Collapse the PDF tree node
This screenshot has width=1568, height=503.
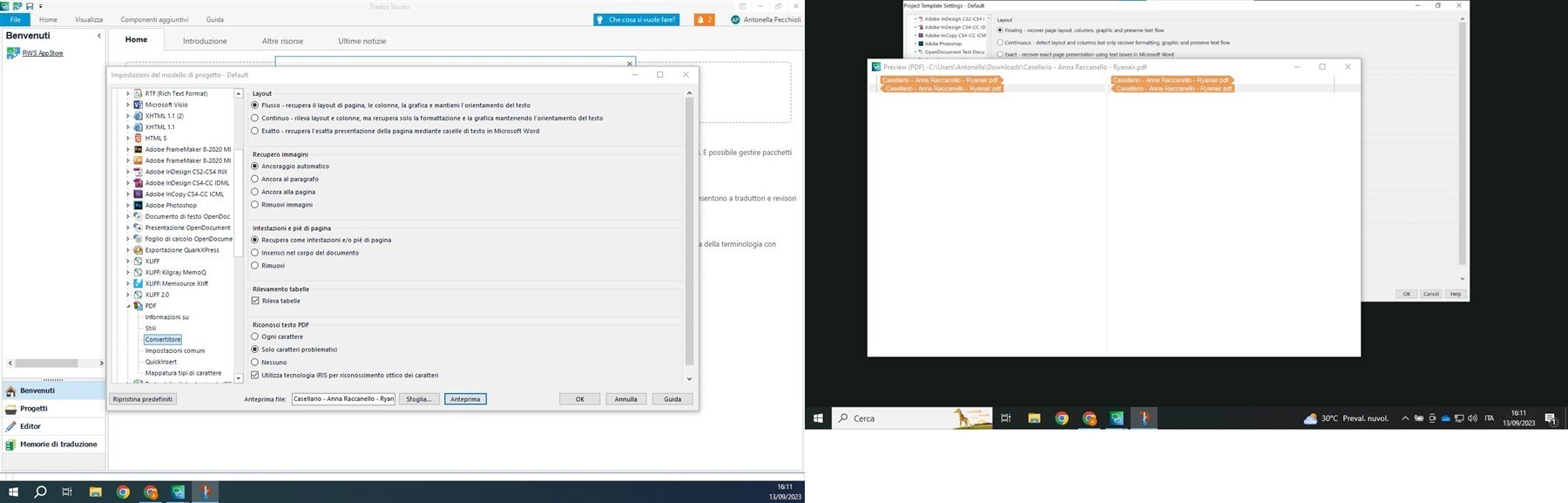(128, 306)
